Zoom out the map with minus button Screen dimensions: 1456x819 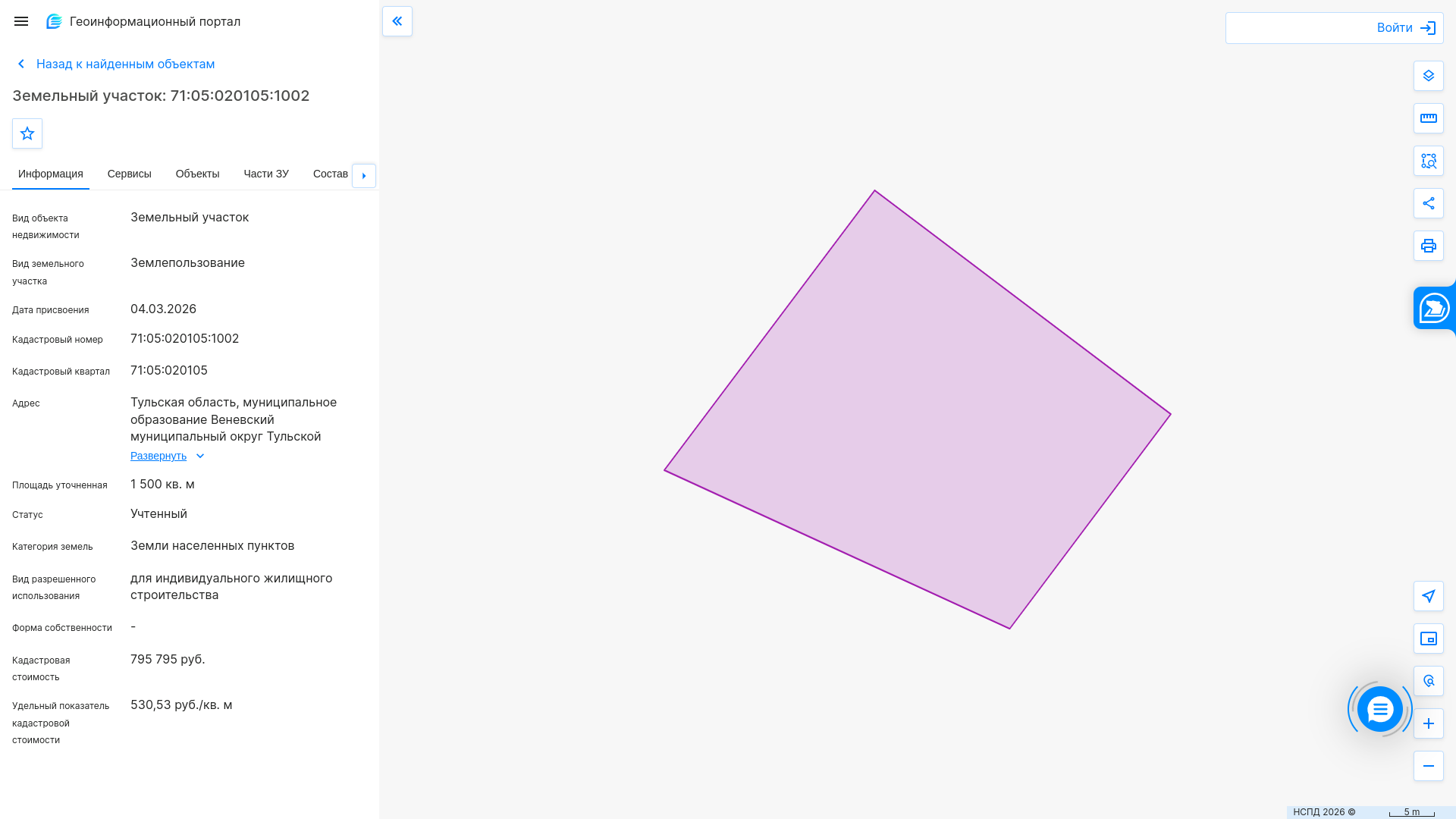pyautogui.click(x=1429, y=766)
